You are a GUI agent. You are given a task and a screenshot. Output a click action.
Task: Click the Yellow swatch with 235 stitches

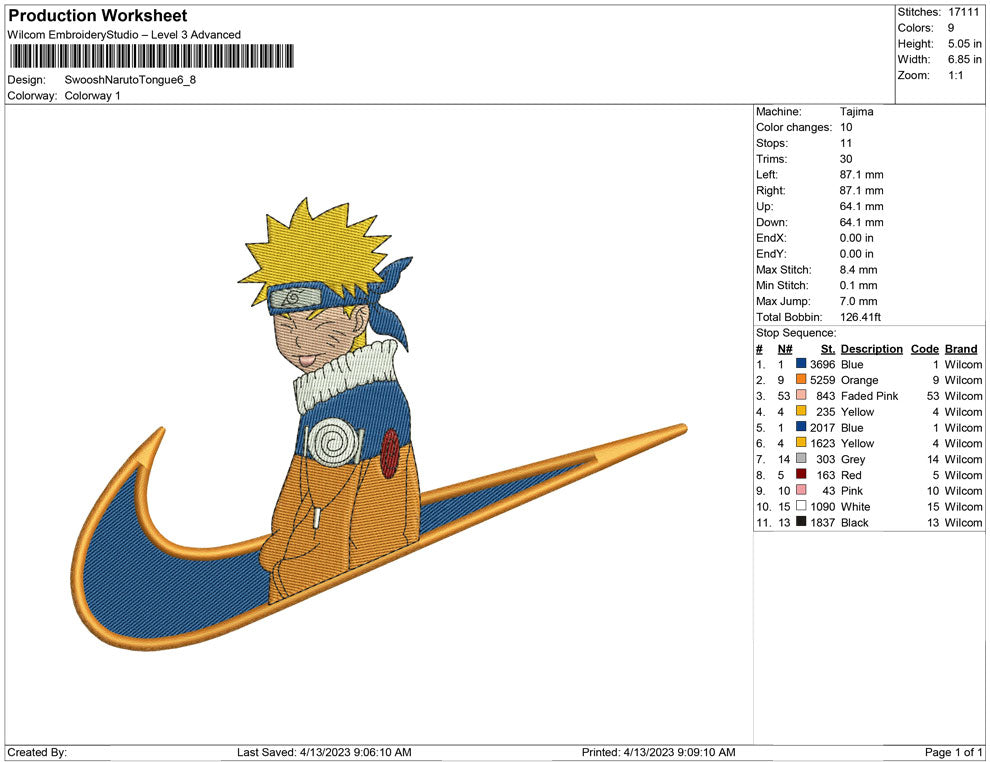point(801,411)
